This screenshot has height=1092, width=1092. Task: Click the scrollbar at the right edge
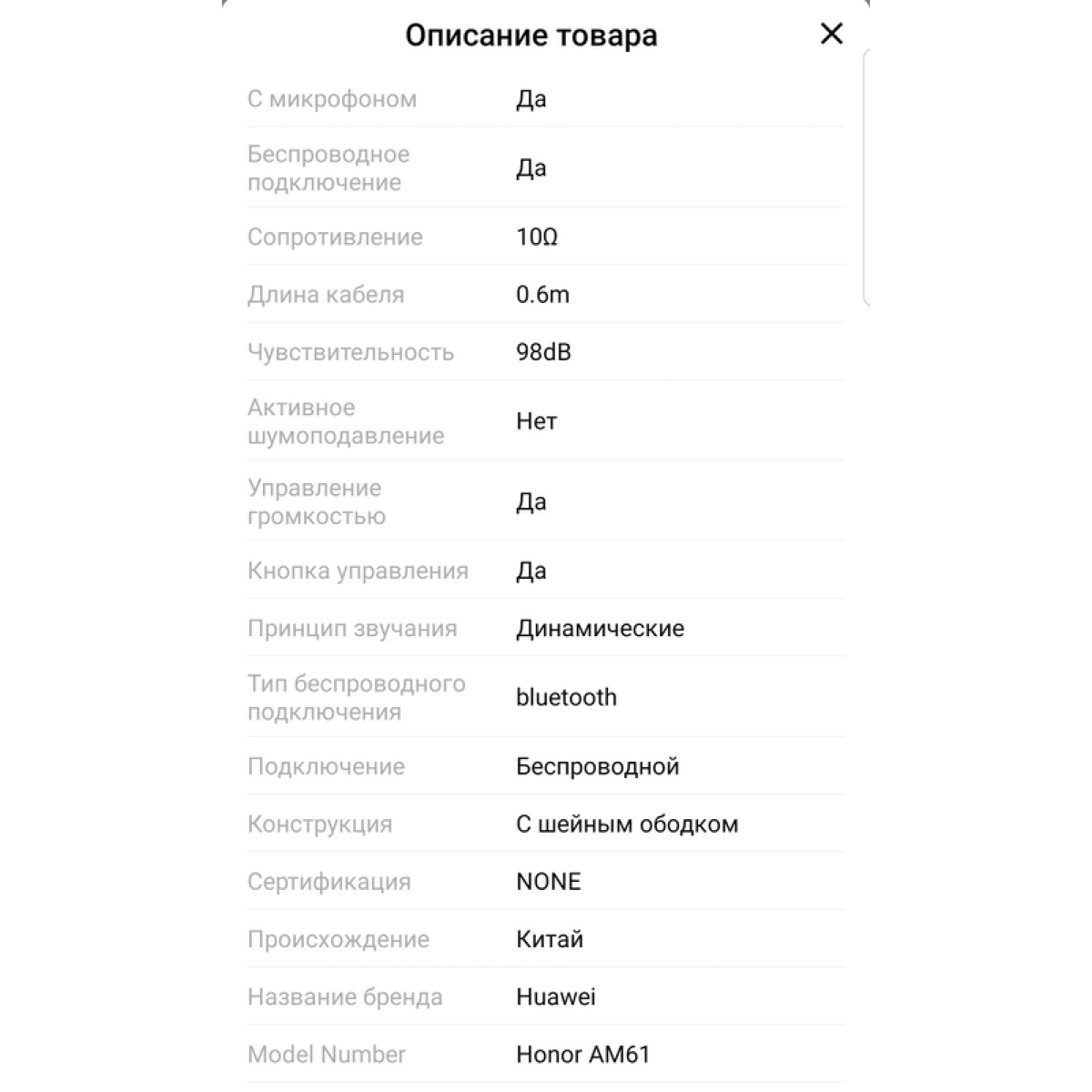tap(865, 177)
